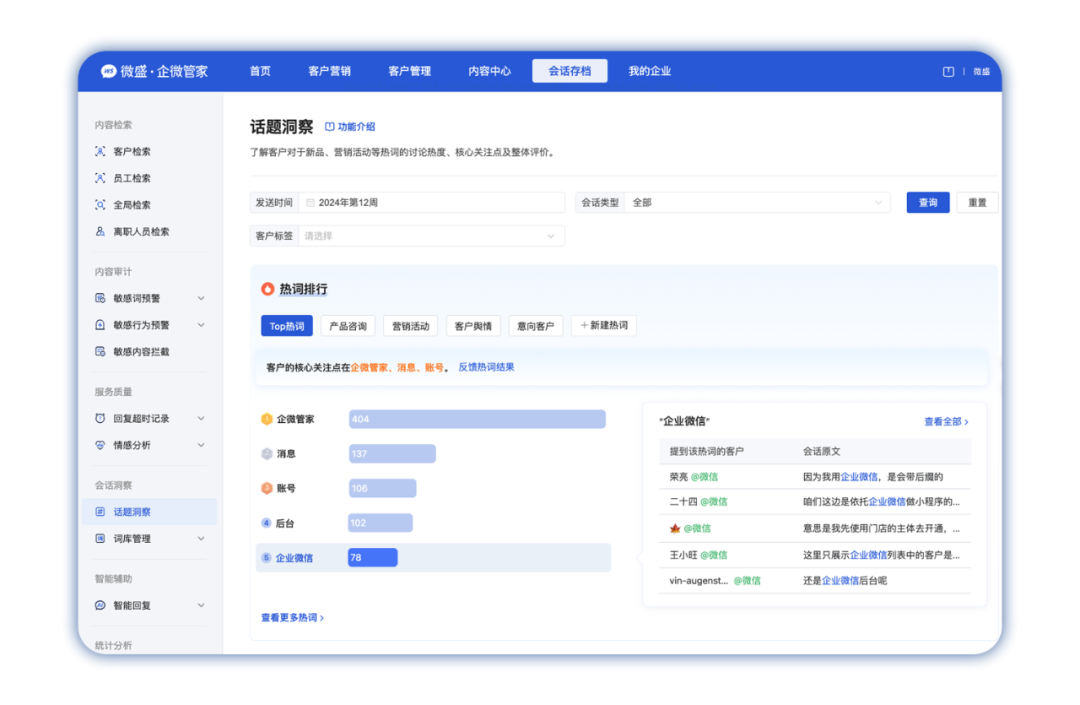Open 客户管理 in top navigation
Image resolution: width=1080 pixels, height=705 pixels.
click(x=410, y=71)
